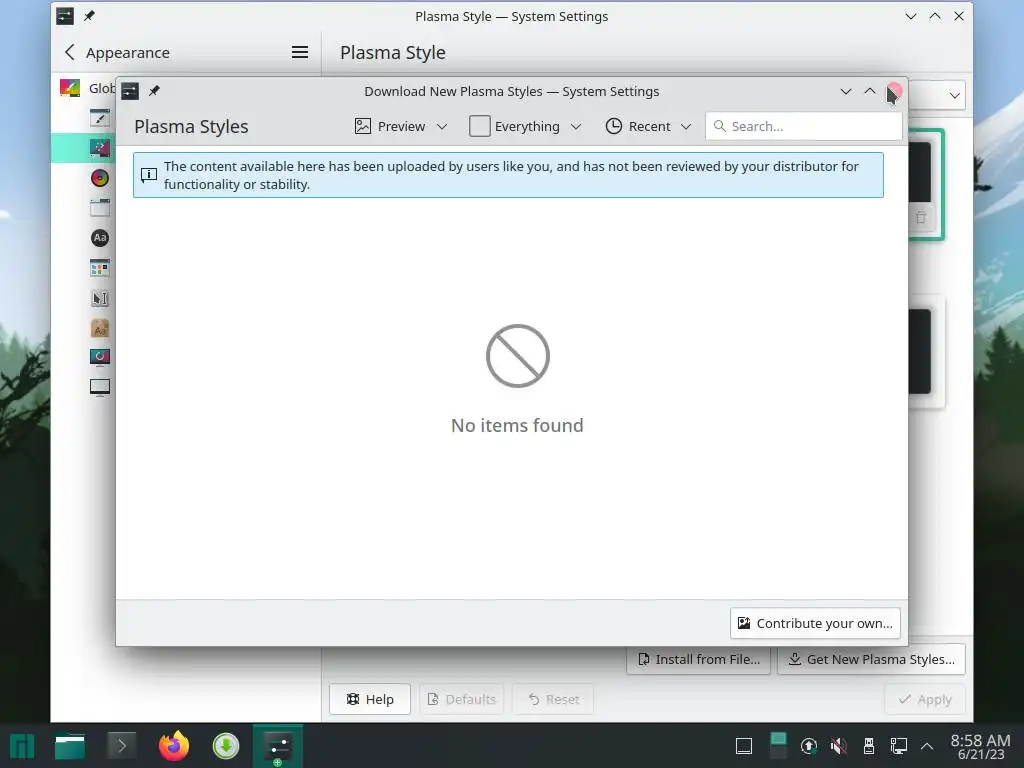1024x768 pixels.
Task: Select the Application Style sidebar icon with paintbrush
Action: (x=100, y=118)
